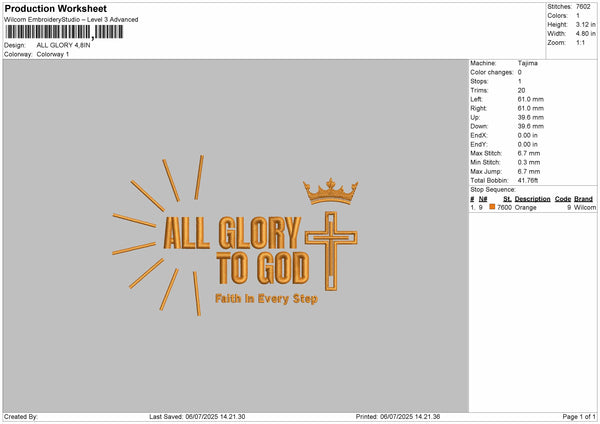Click the crown embroidery graphic
This screenshot has height=424, width=600.
331,191
